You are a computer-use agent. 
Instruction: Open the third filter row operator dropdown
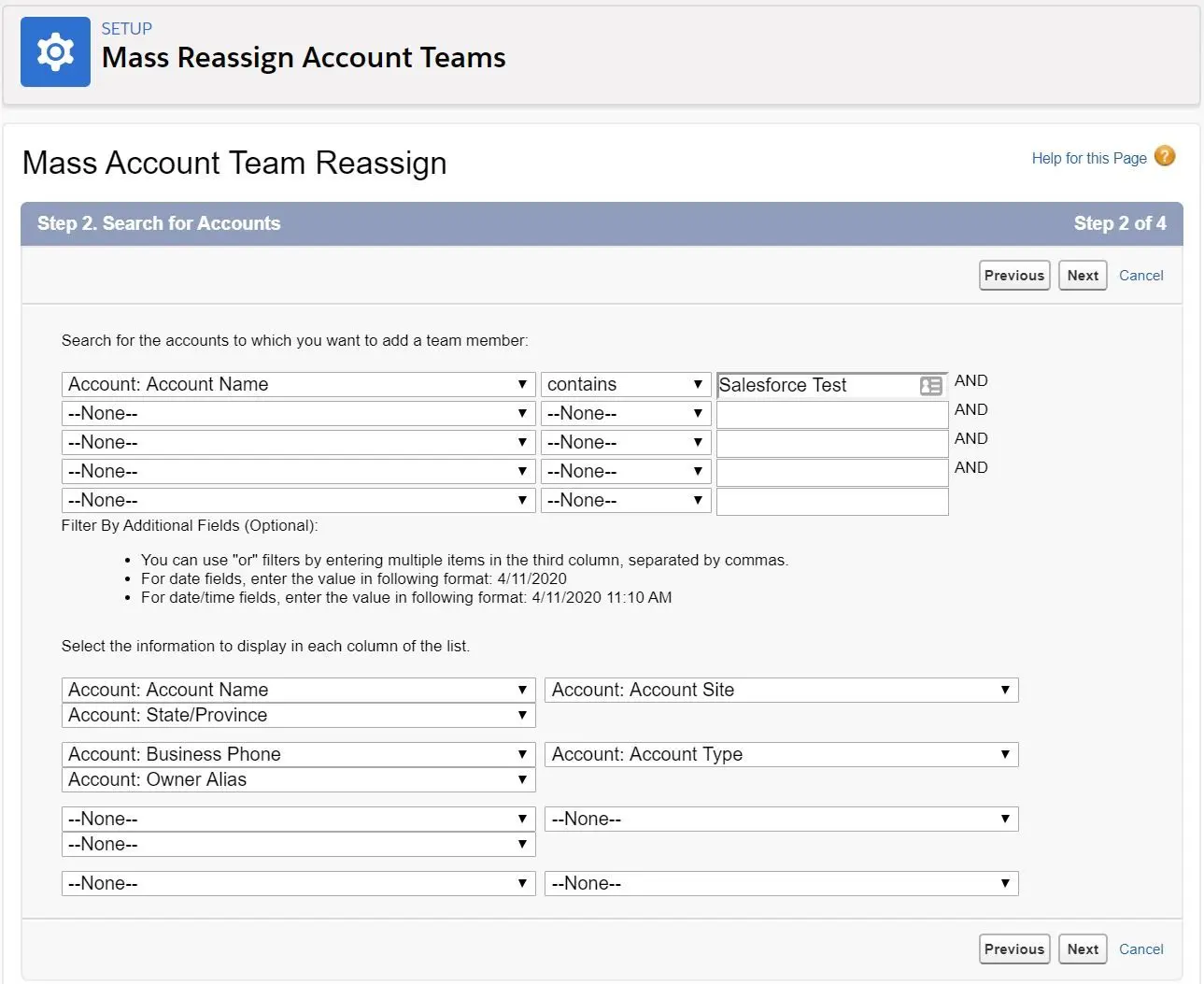(x=626, y=443)
